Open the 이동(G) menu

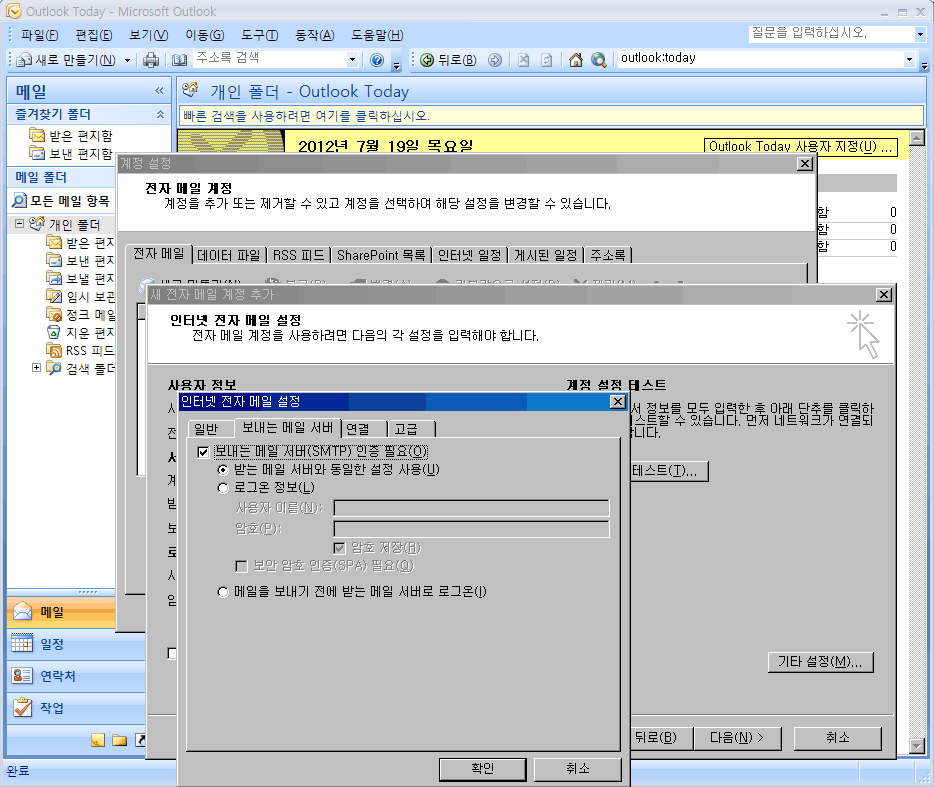pos(204,35)
